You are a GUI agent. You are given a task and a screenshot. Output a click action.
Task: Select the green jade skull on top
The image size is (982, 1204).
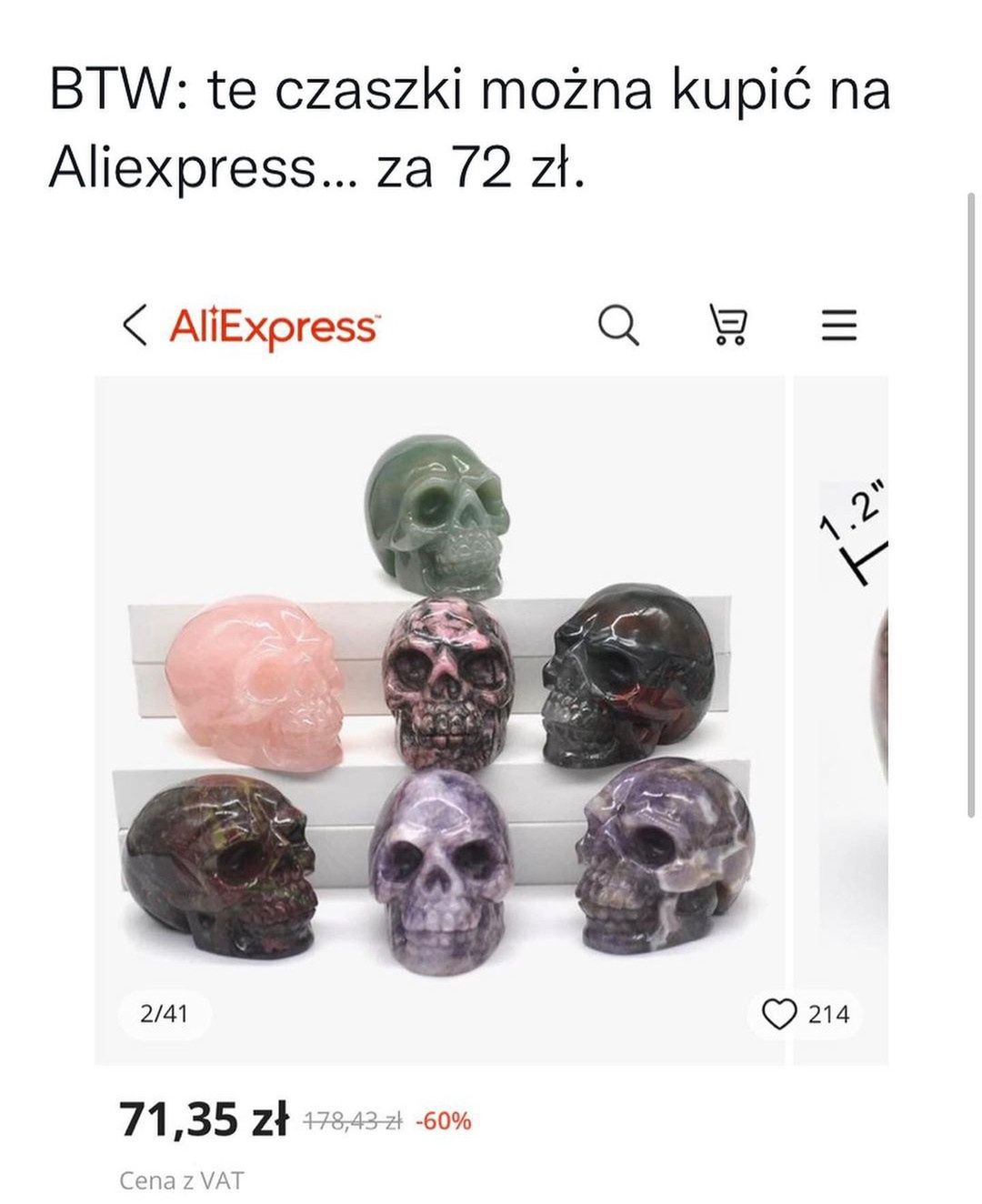(436, 515)
